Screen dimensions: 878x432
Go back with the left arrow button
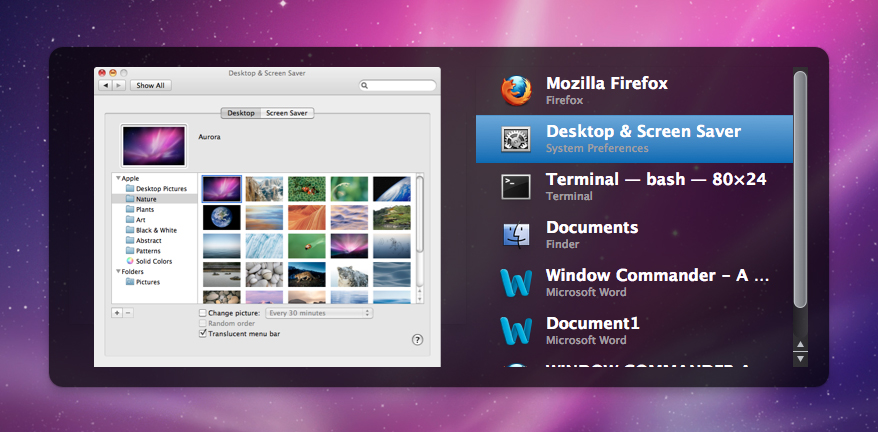coord(105,85)
